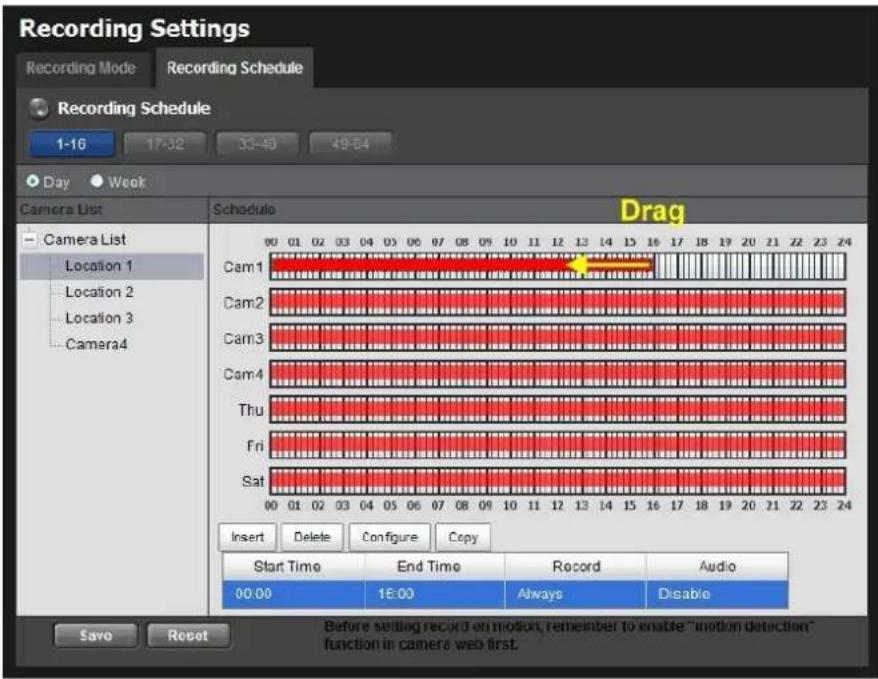This screenshot has width=878, height=679.
Task: Click the Cam2 schedule timeline bar
Action: [558, 302]
